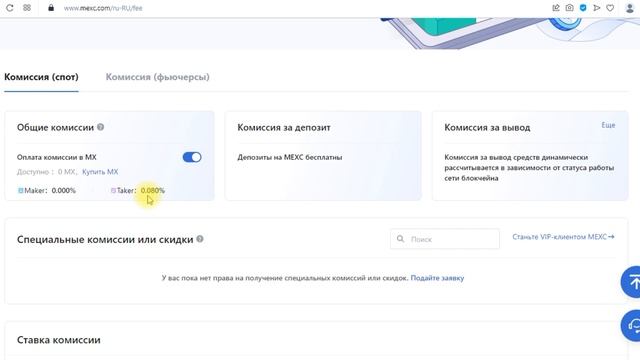Viewport: 640px width, 360px height.
Task: Click the Комиссия за вывод heading
Action: pos(487,127)
